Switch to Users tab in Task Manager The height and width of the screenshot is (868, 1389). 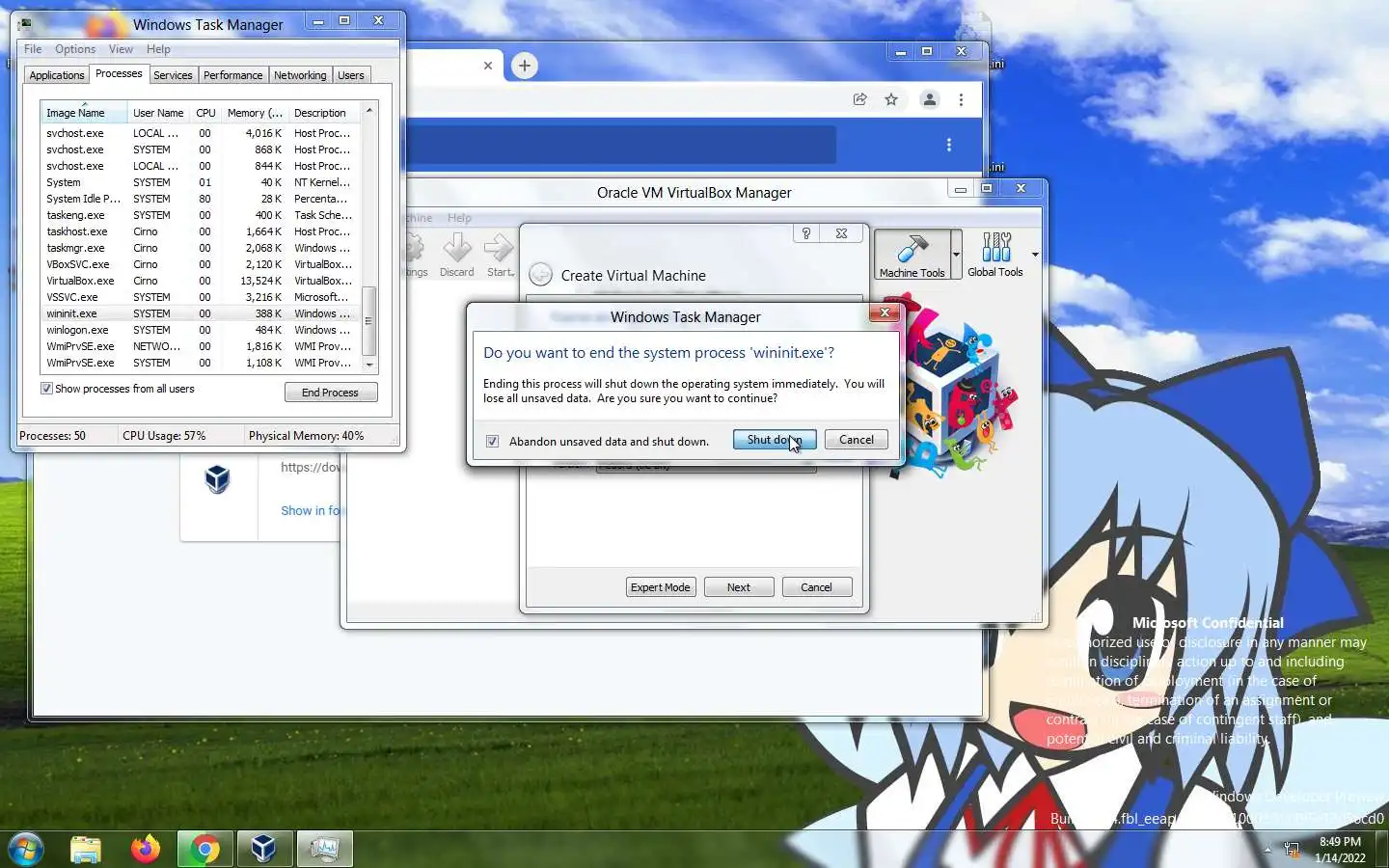pyautogui.click(x=351, y=75)
